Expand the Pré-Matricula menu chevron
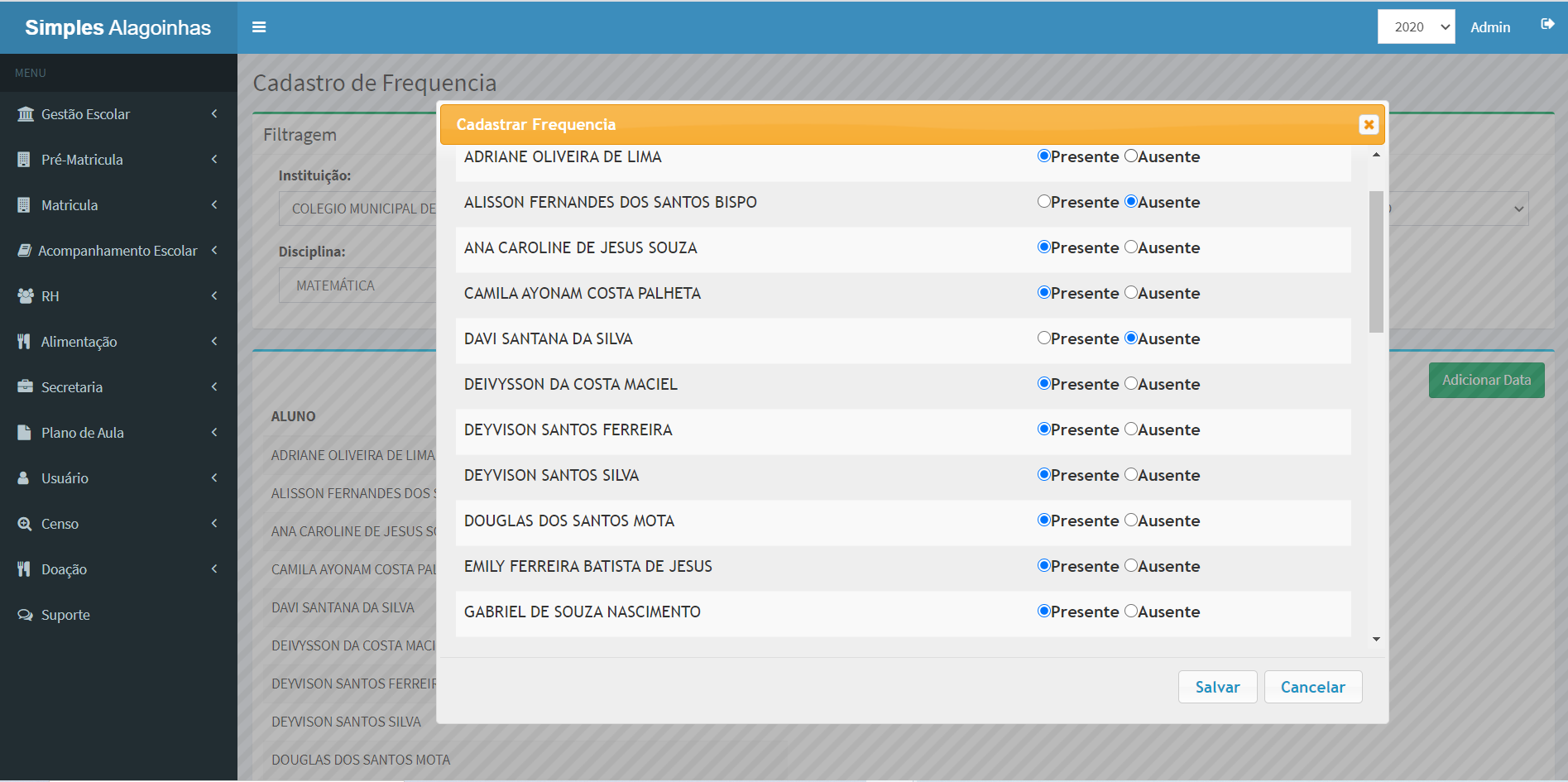 pos(214,159)
